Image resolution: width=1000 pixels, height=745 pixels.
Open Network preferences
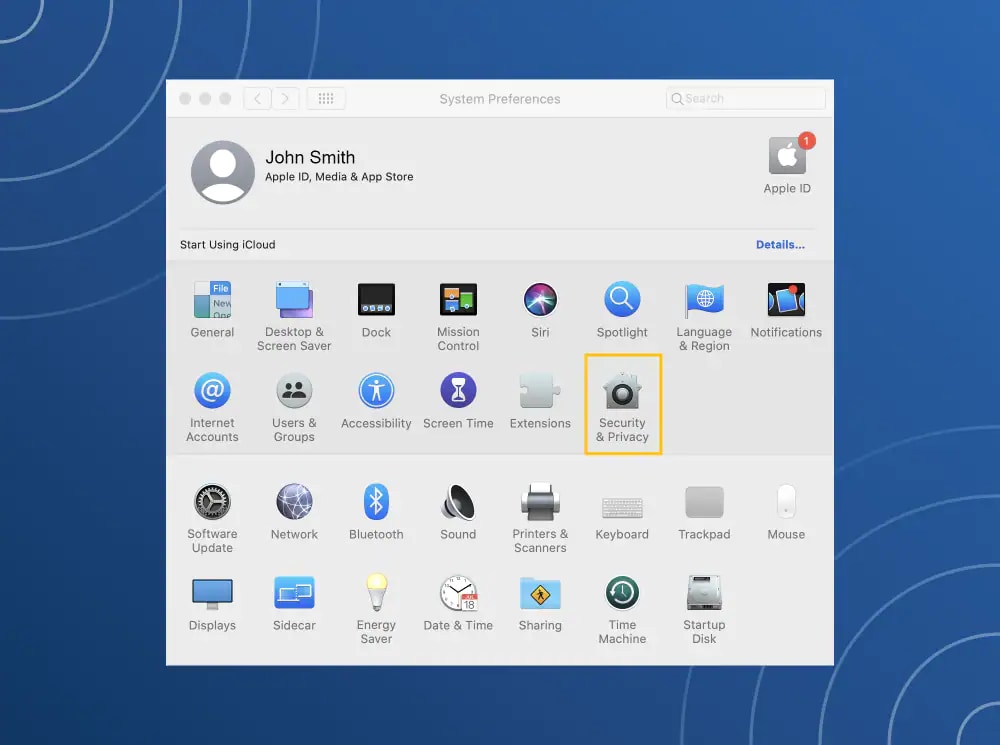[x=294, y=512]
